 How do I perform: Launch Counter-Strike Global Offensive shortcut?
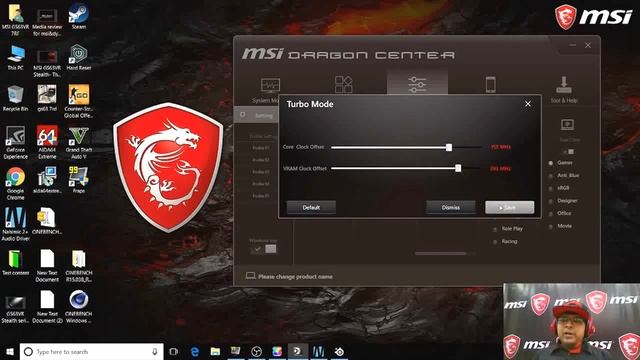(x=78, y=102)
